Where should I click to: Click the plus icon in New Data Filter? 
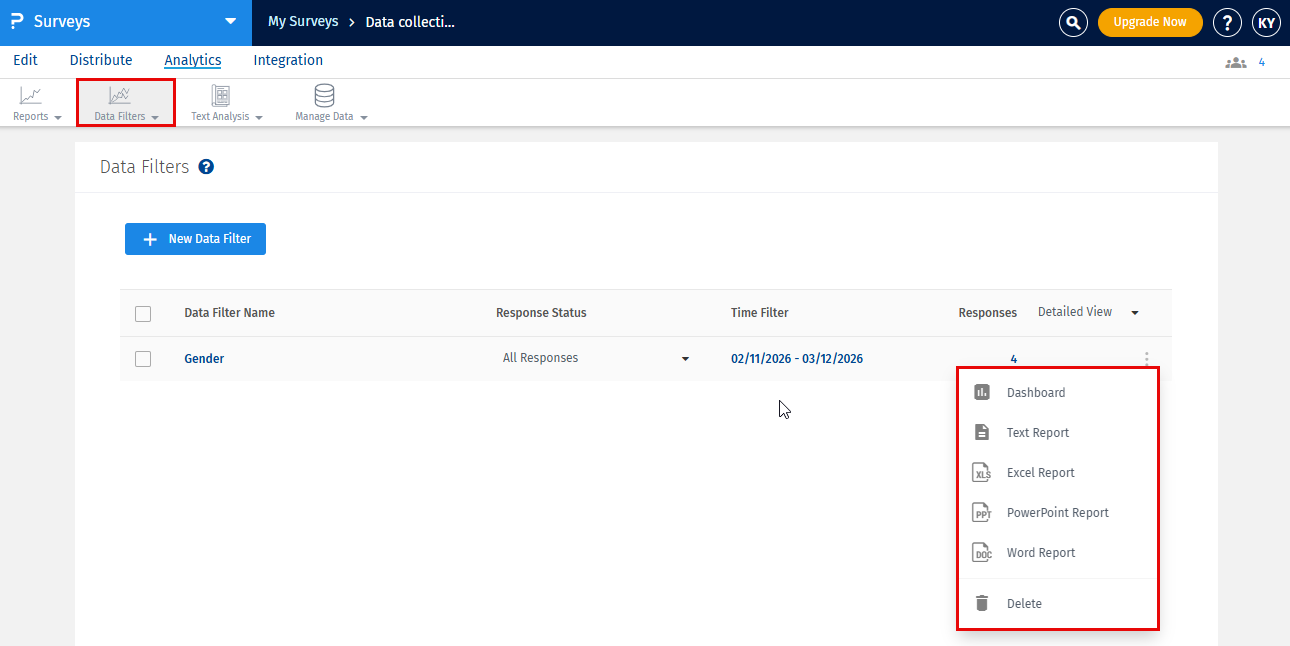coord(150,239)
